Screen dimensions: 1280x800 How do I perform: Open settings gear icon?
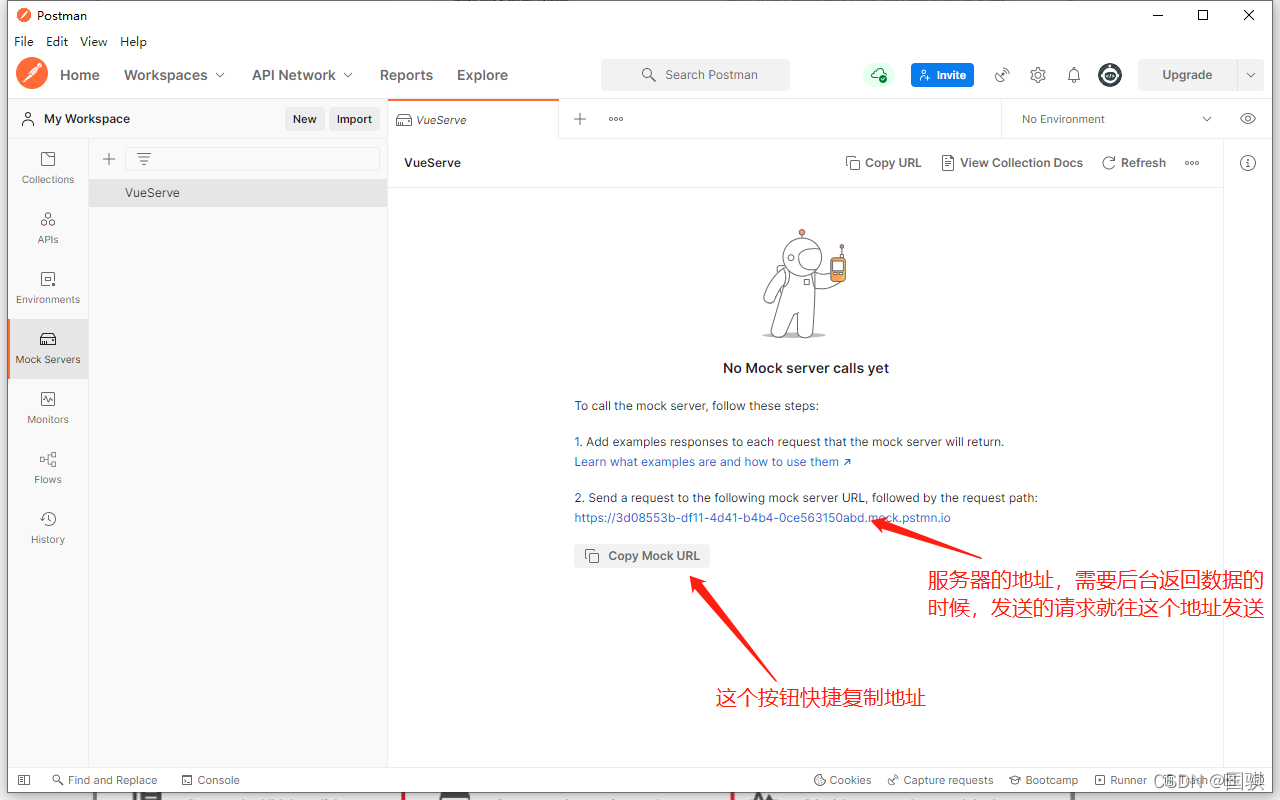coord(1038,75)
